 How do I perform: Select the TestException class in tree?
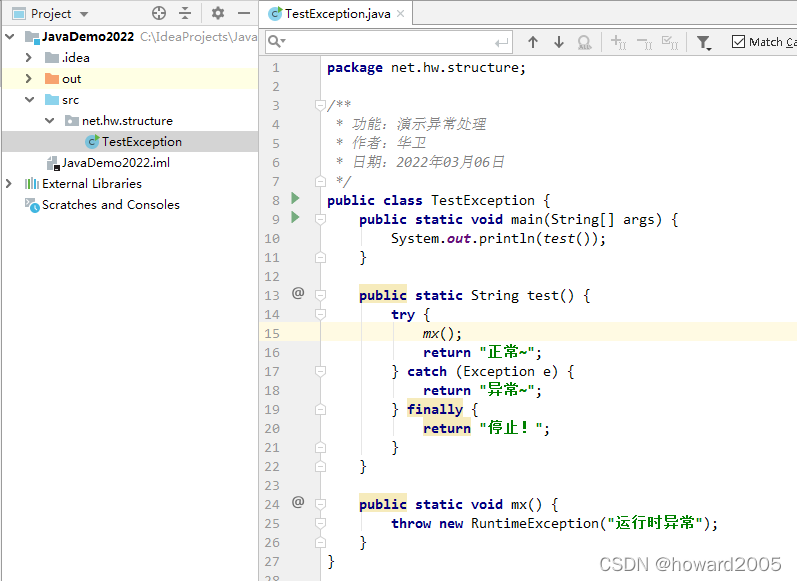[141, 142]
